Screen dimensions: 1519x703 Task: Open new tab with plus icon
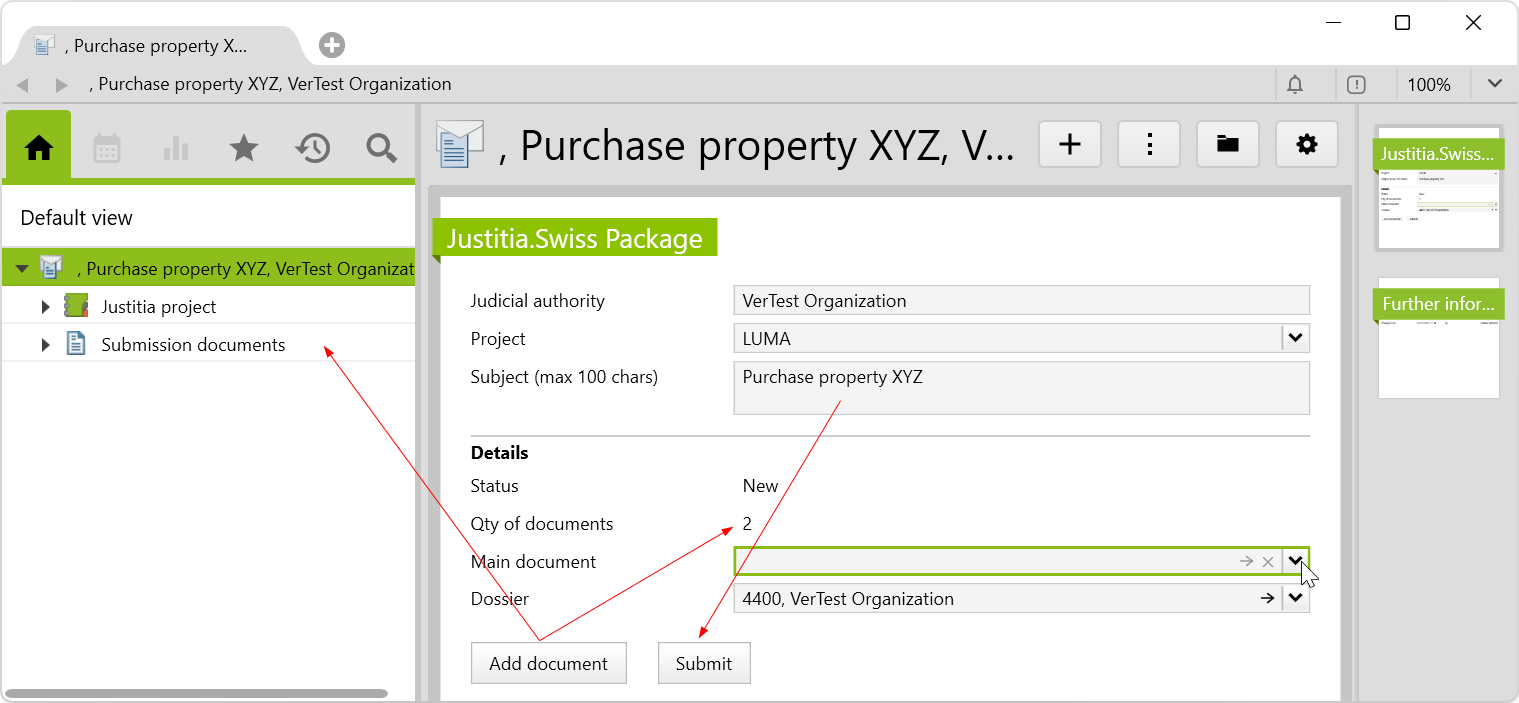pyautogui.click(x=332, y=45)
